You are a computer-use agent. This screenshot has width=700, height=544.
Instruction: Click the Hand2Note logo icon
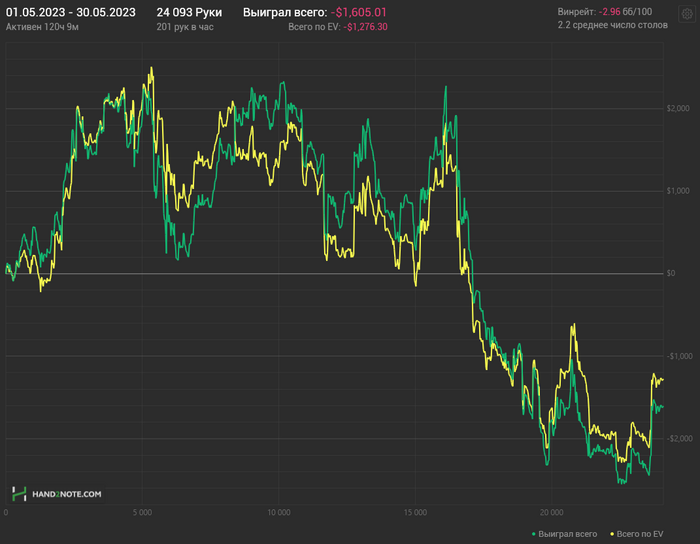click(x=19, y=494)
